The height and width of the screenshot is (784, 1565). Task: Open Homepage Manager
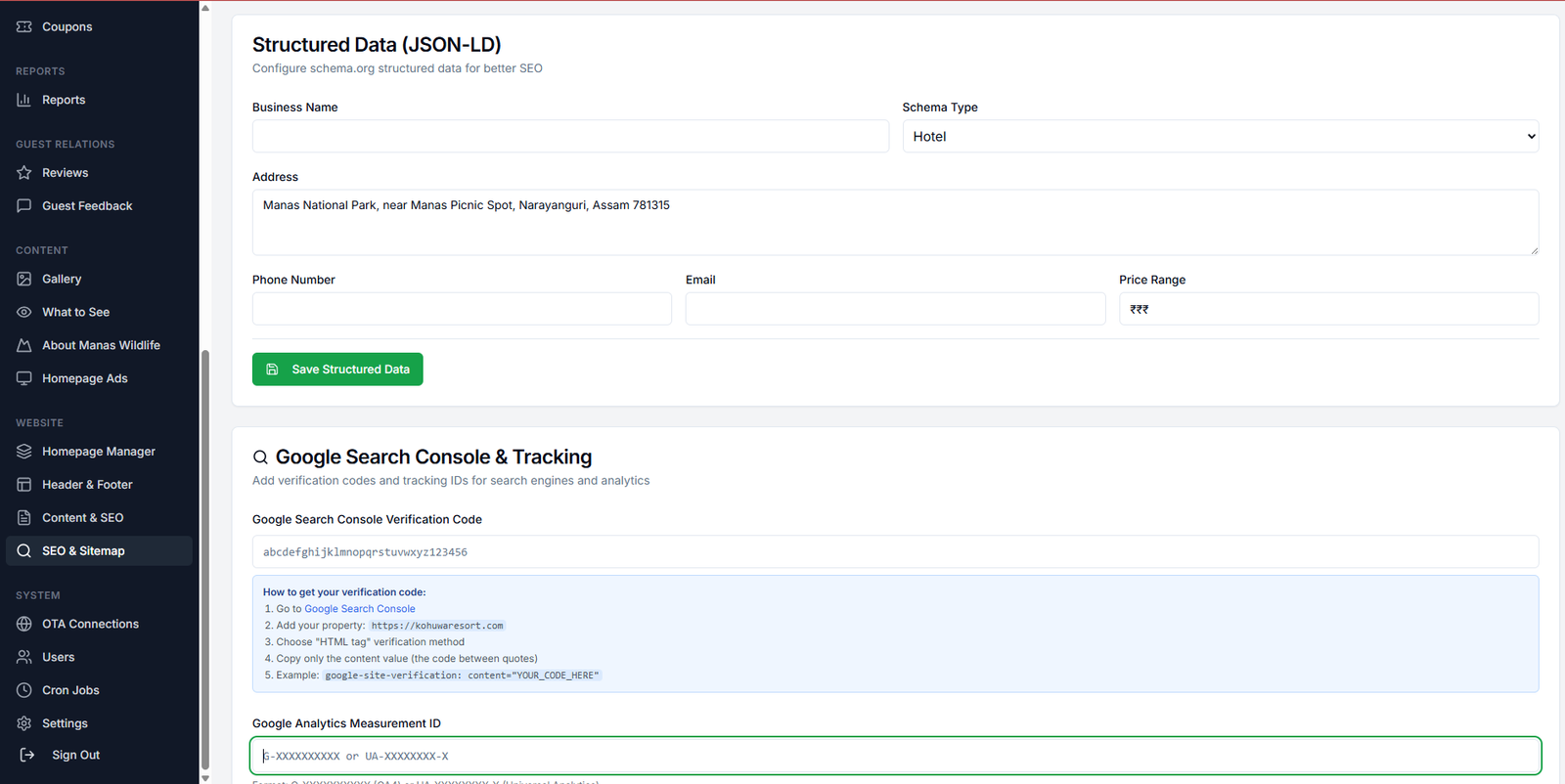pyautogui.click(x=99, y=452)
